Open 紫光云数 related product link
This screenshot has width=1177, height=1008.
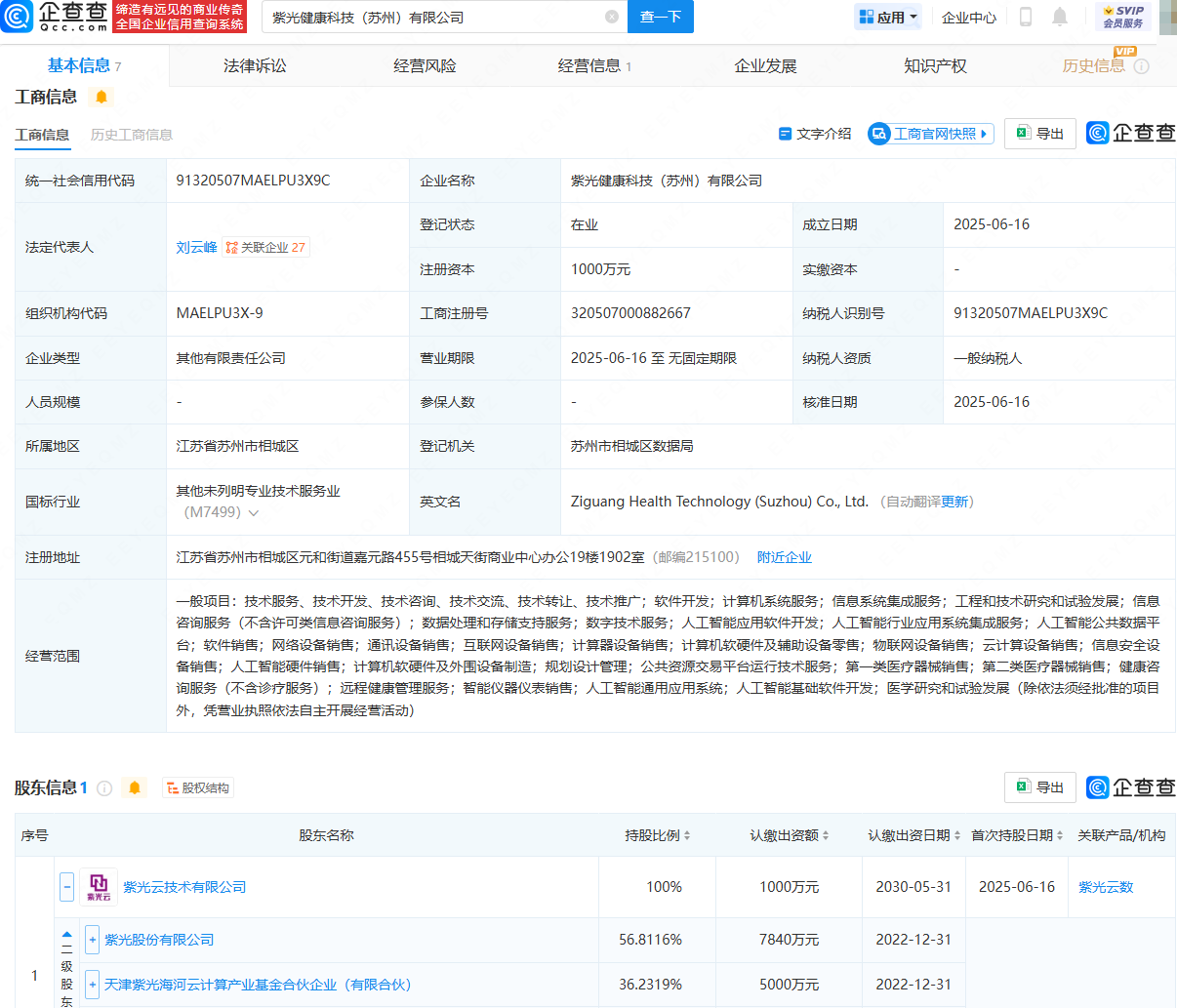point(1106,887)
